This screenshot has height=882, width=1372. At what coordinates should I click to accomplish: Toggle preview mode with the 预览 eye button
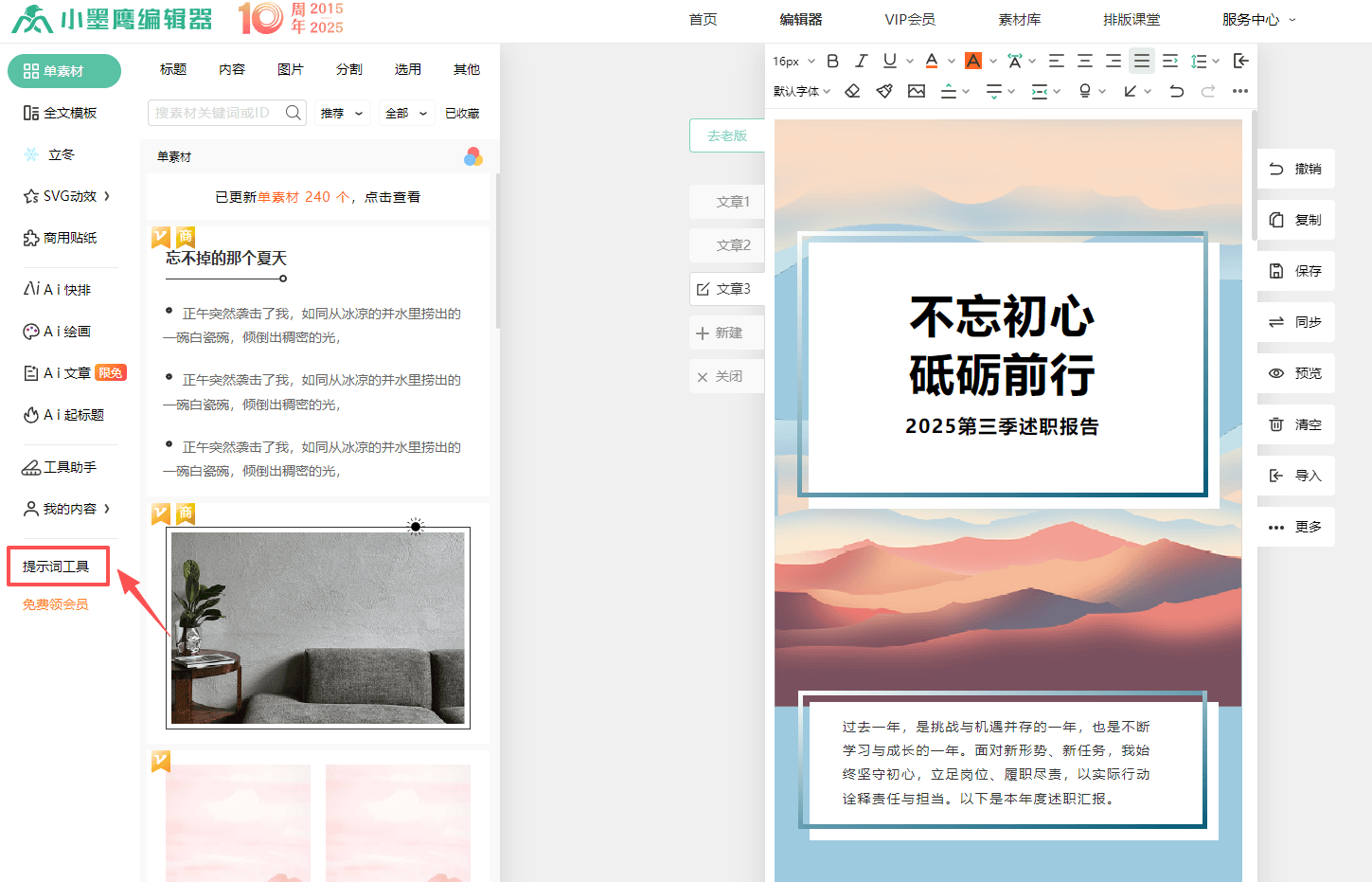pyautogui.click(x=1296, y=373)
